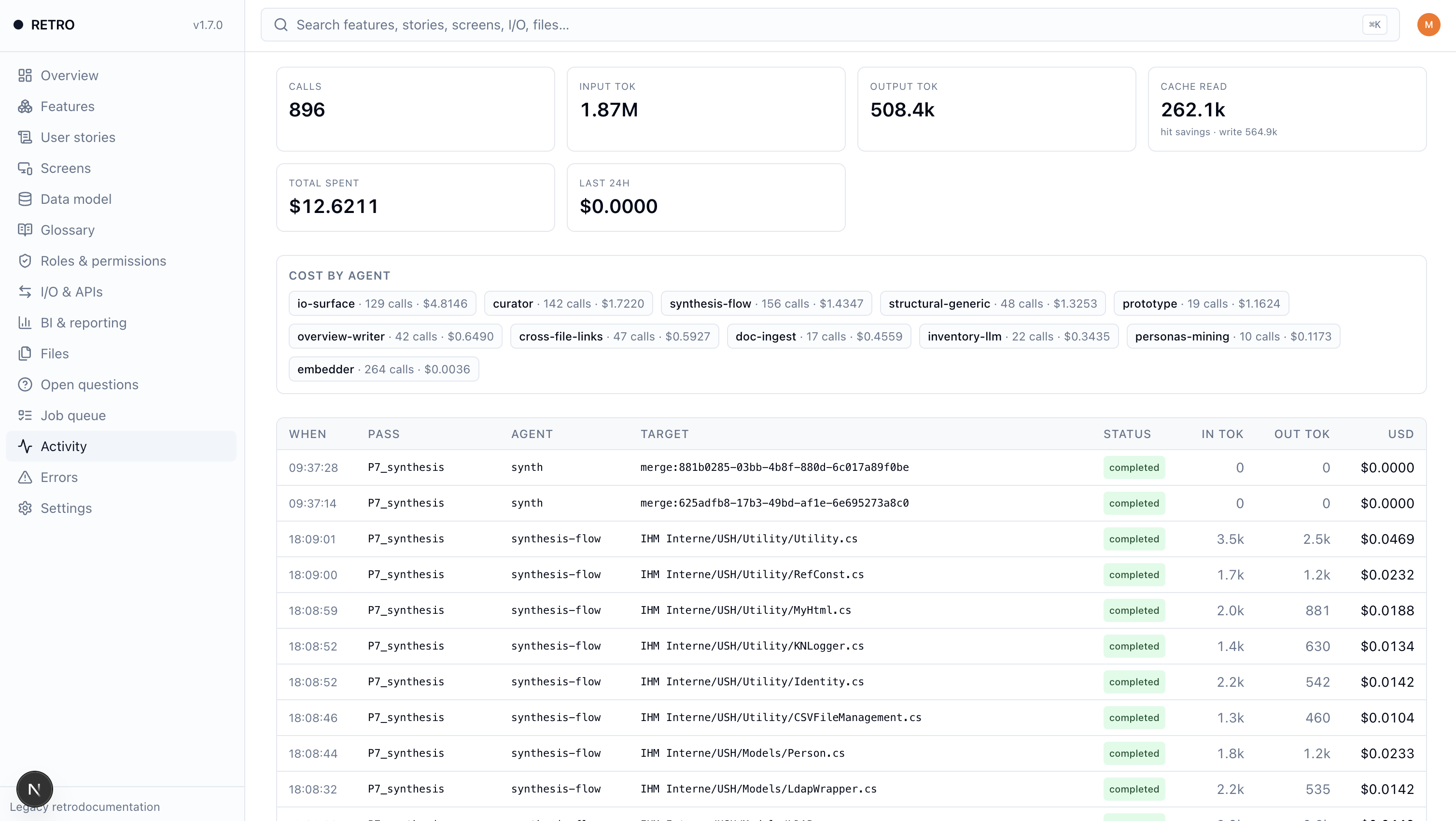Screen dimensions: 1456x821
Task: Click the overview-writer agent chip
Action: pyautogui.click(x=395, y=337)
